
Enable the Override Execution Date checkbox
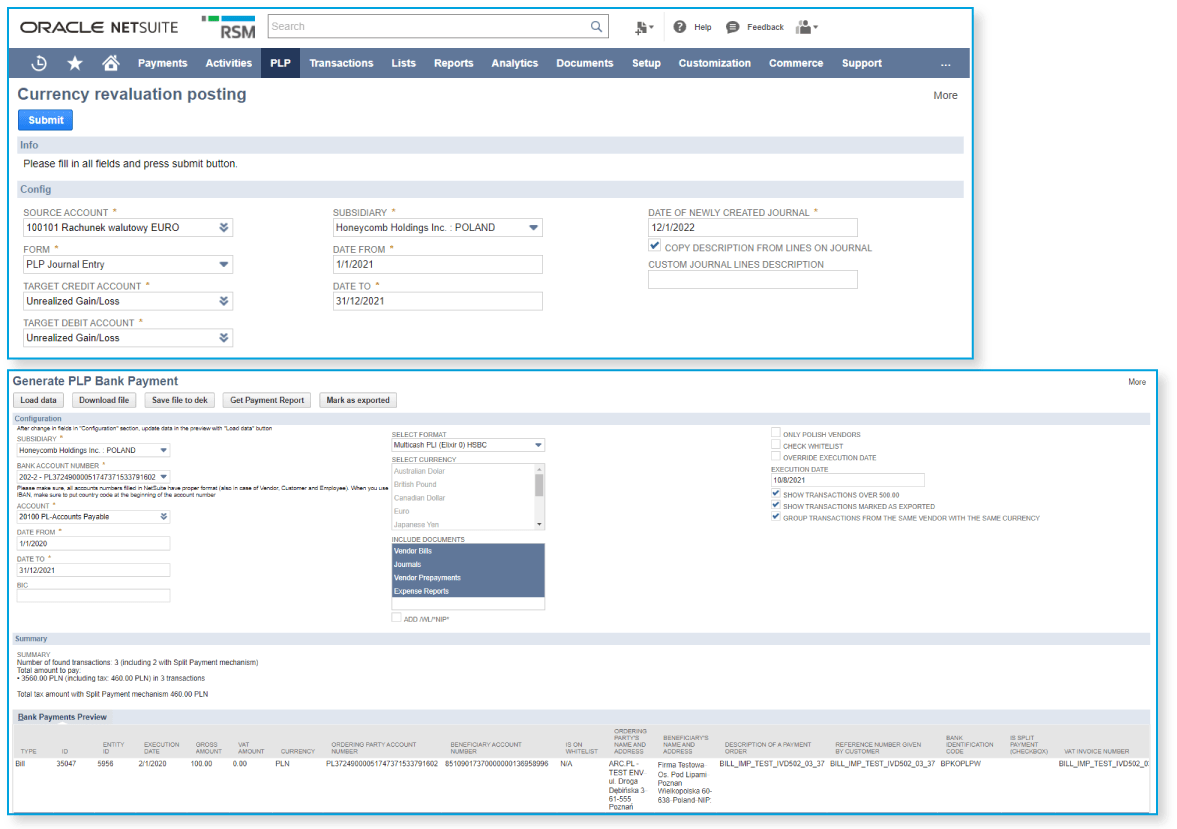(x=775, y=457)
